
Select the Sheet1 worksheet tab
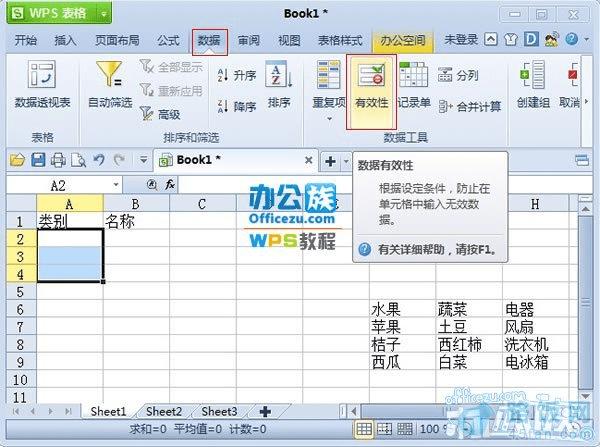[108, 411]
